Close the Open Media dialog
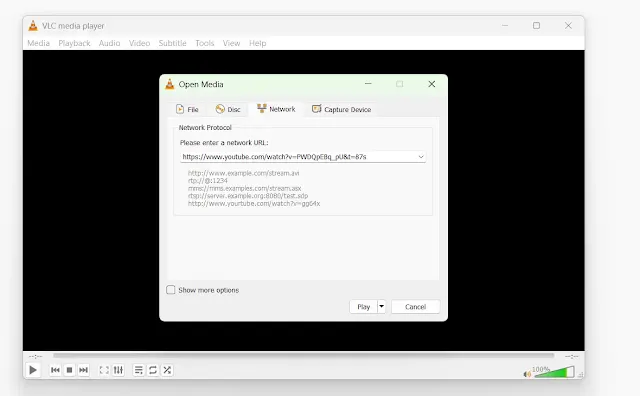Viewport: 640px width, 396px height. coord(431,84)
